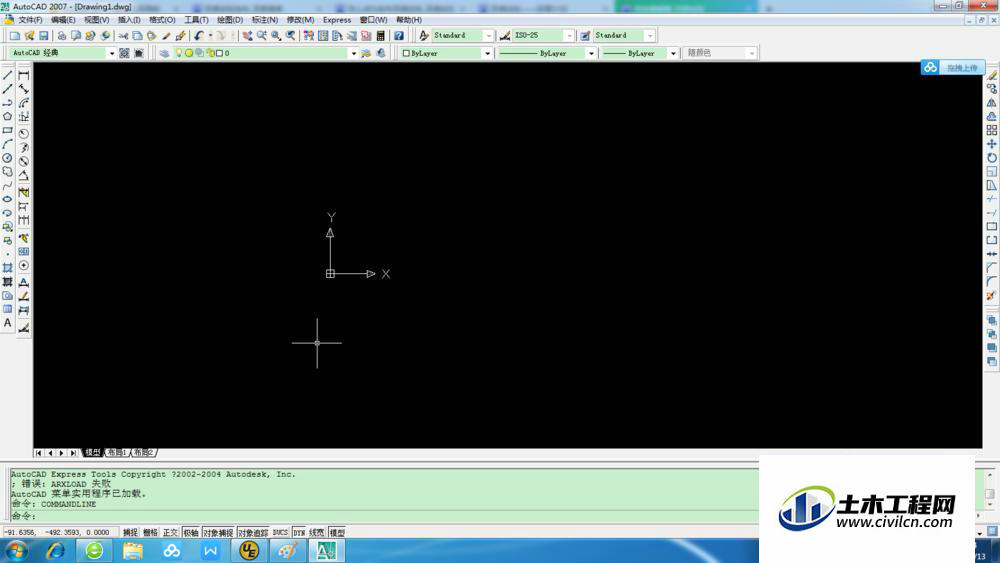Select the Polygon draw tool
The height and width of the screenshot is (563, 1000).
coord(8,117)
